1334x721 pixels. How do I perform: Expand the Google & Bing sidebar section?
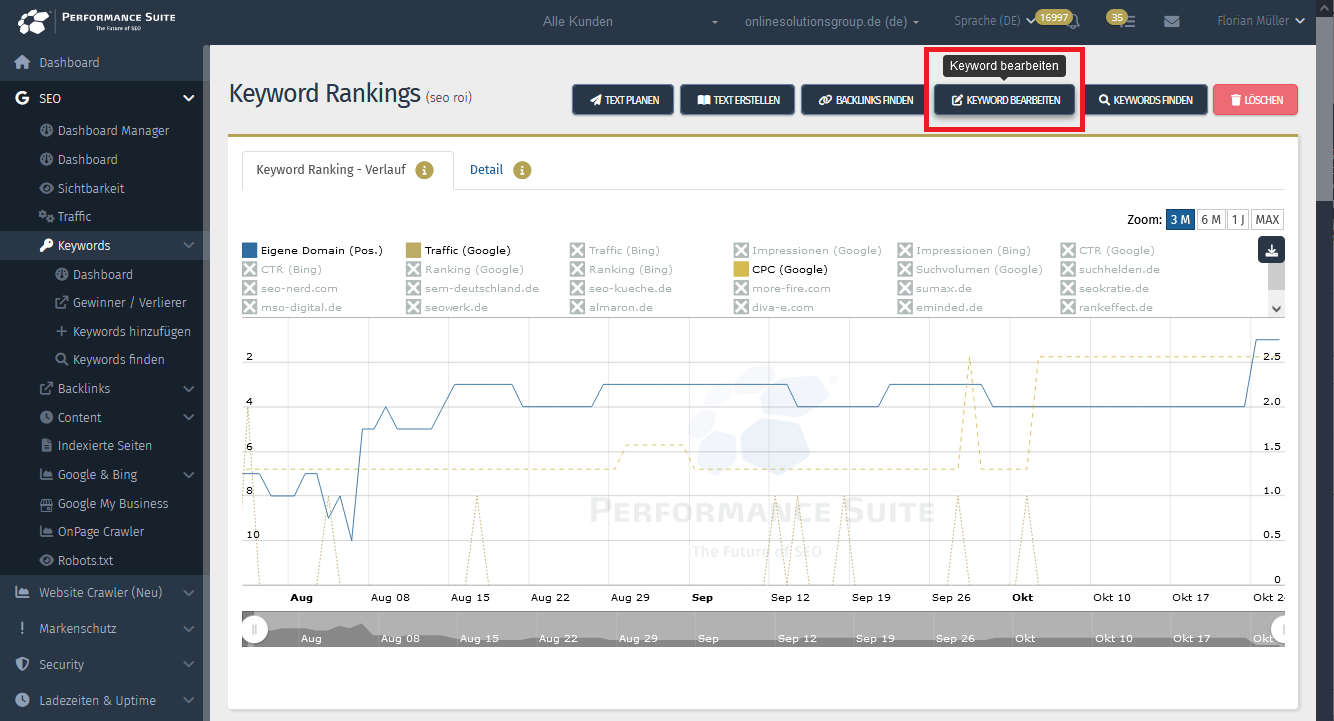(188, 474)
